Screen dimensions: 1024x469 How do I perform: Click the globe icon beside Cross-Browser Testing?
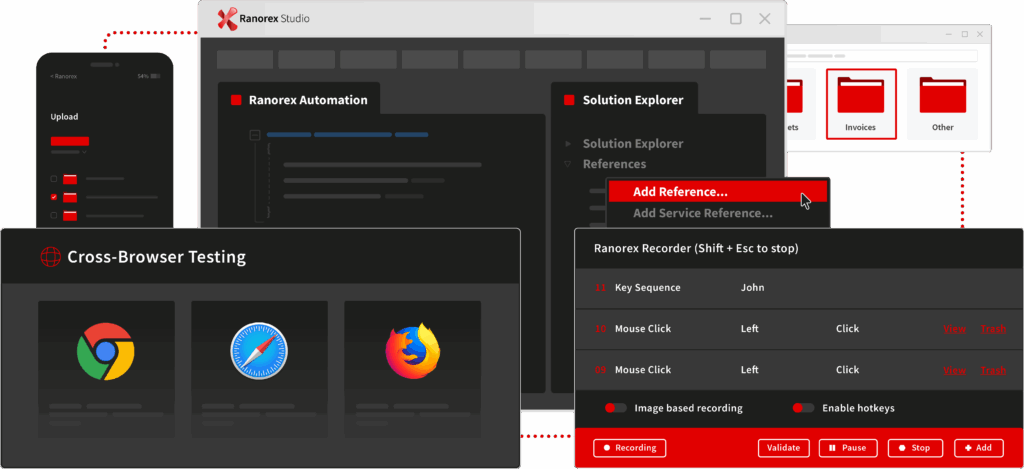click(50, 257)
